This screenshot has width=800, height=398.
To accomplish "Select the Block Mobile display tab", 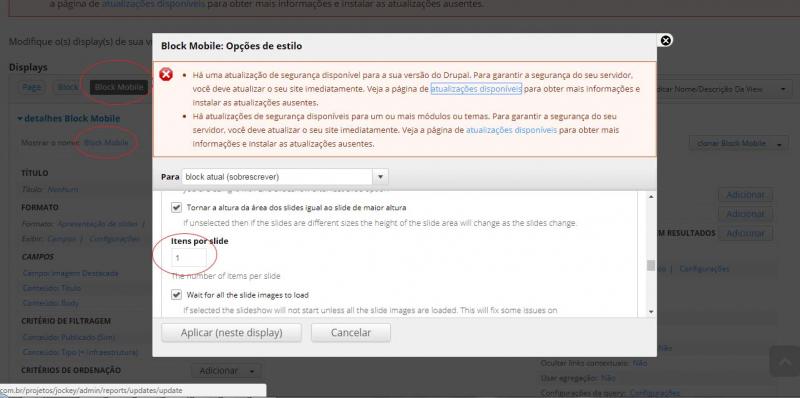I will pyautogui.click(x=119, y=88).
